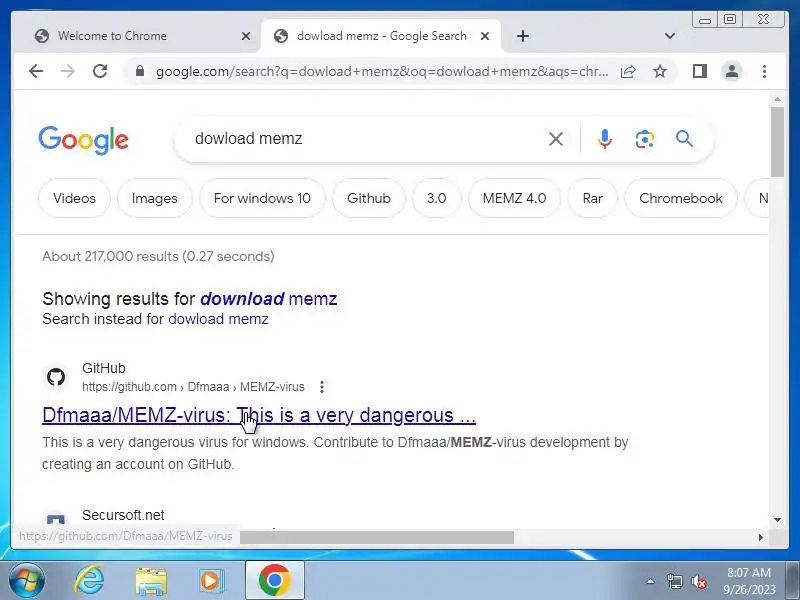Screen dimensions: 800x600
Task: Go back using Chrome's back arrow
Action: click(x=36, y=71)
